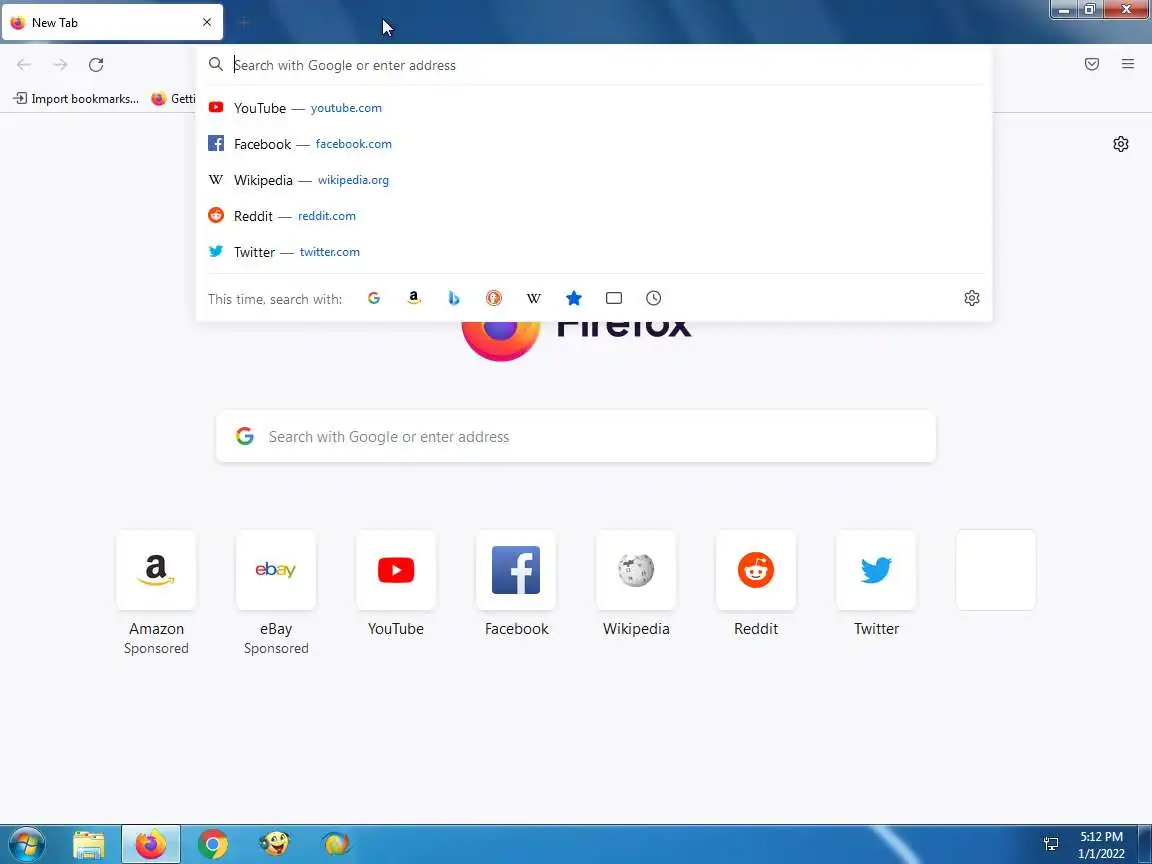Select YouTube suggestion in address dropdown
Image resolution: width=1152 pixels, height=864 pixels.
(x=594, y=108)
